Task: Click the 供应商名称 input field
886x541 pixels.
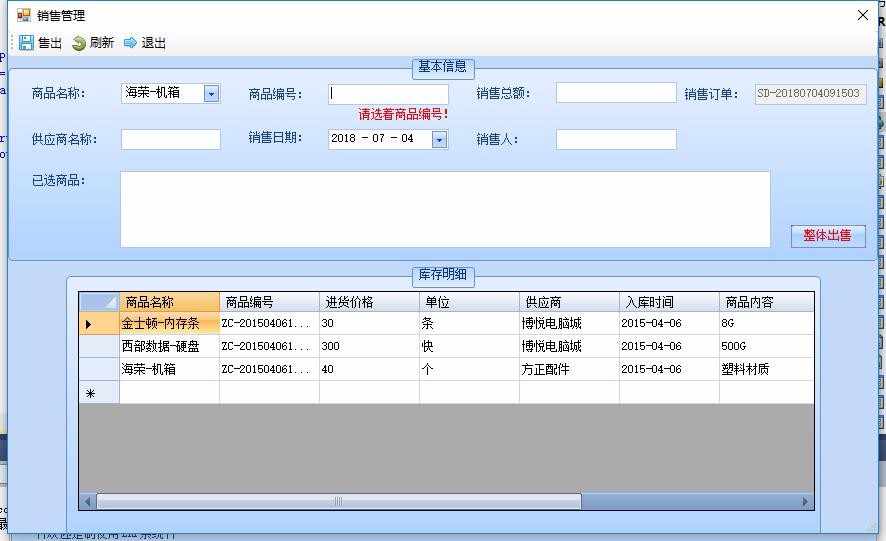Action: click(171, 139)
